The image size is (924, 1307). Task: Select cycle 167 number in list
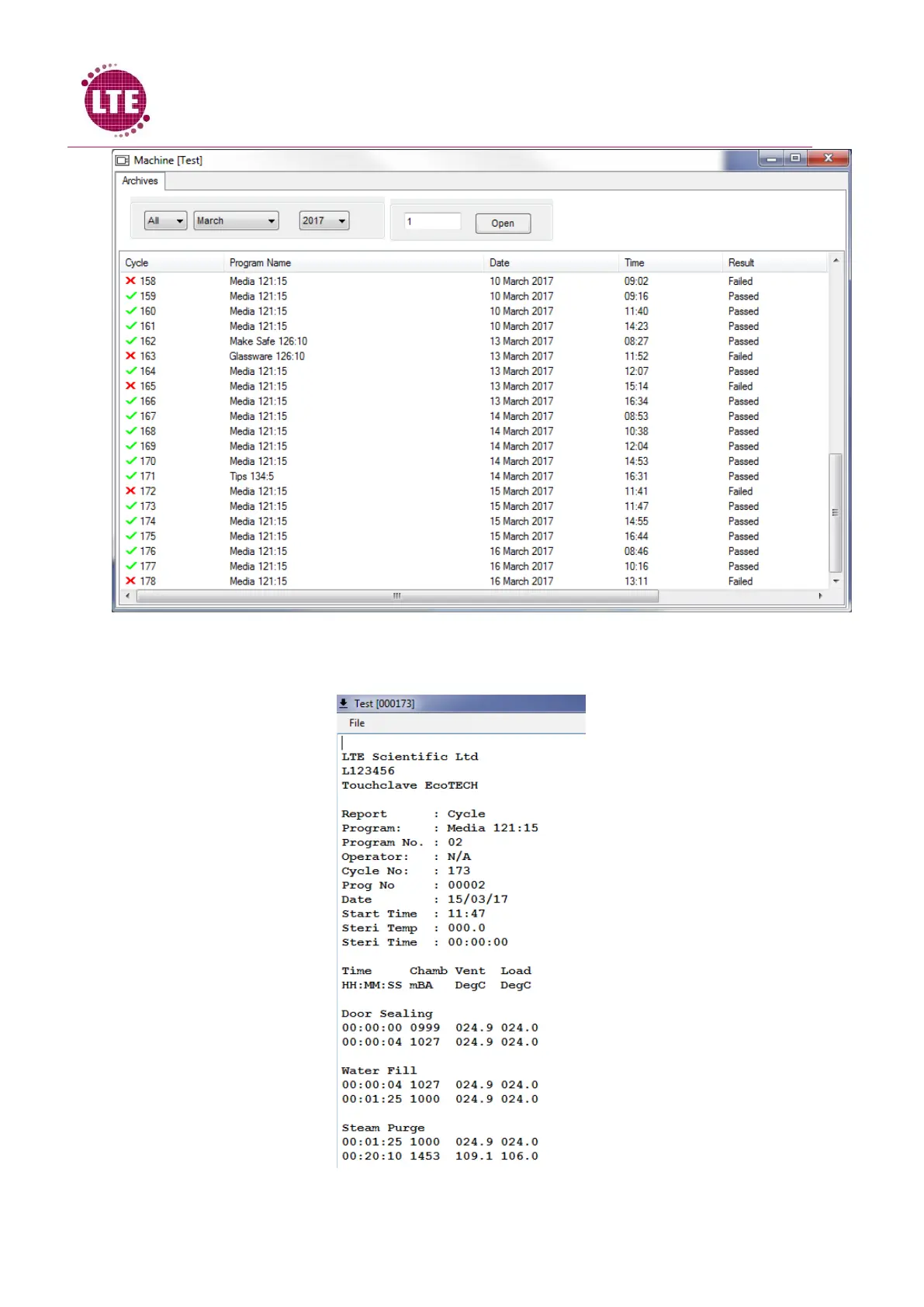point(147,416)
